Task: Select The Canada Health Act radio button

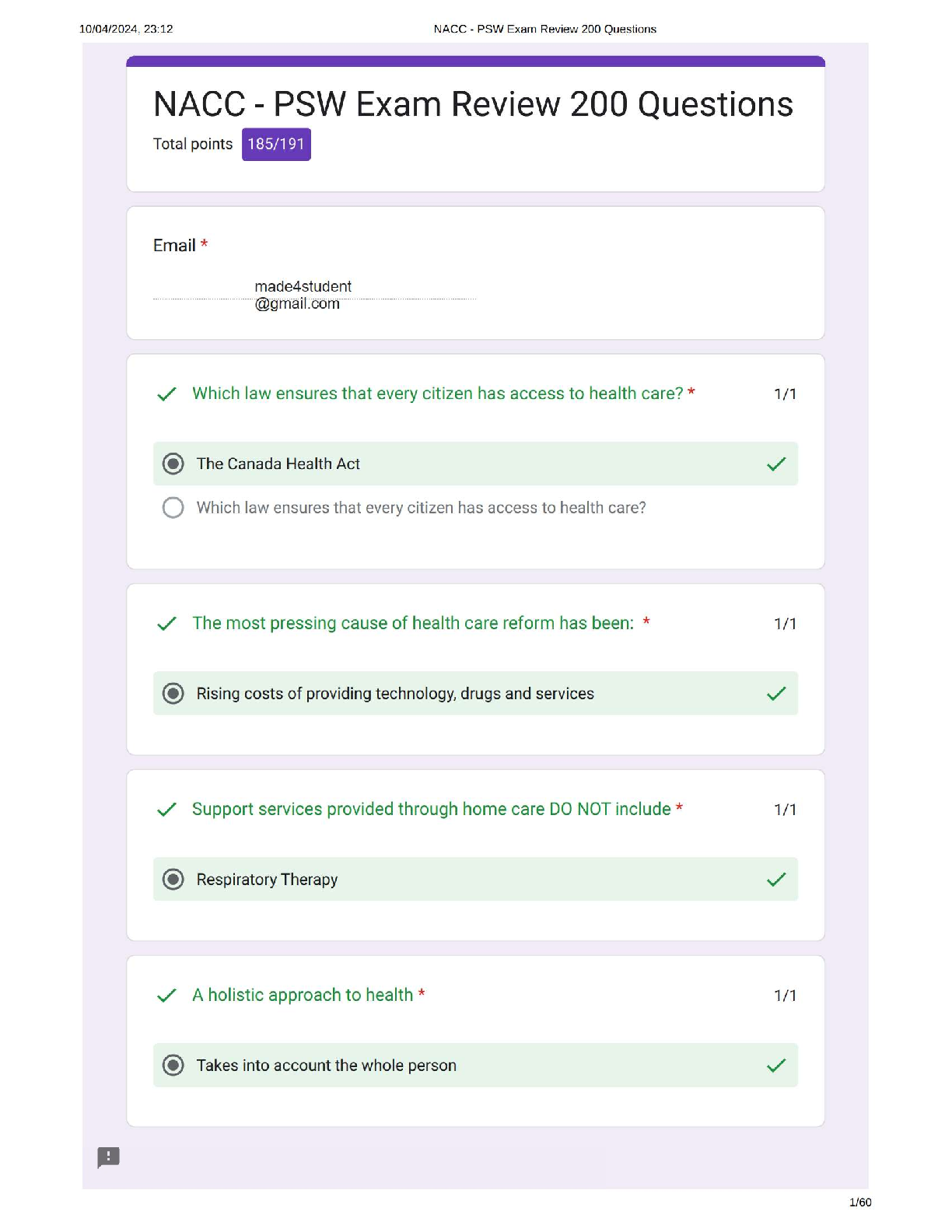Action: pyautogui.click(x=173, y=464)
